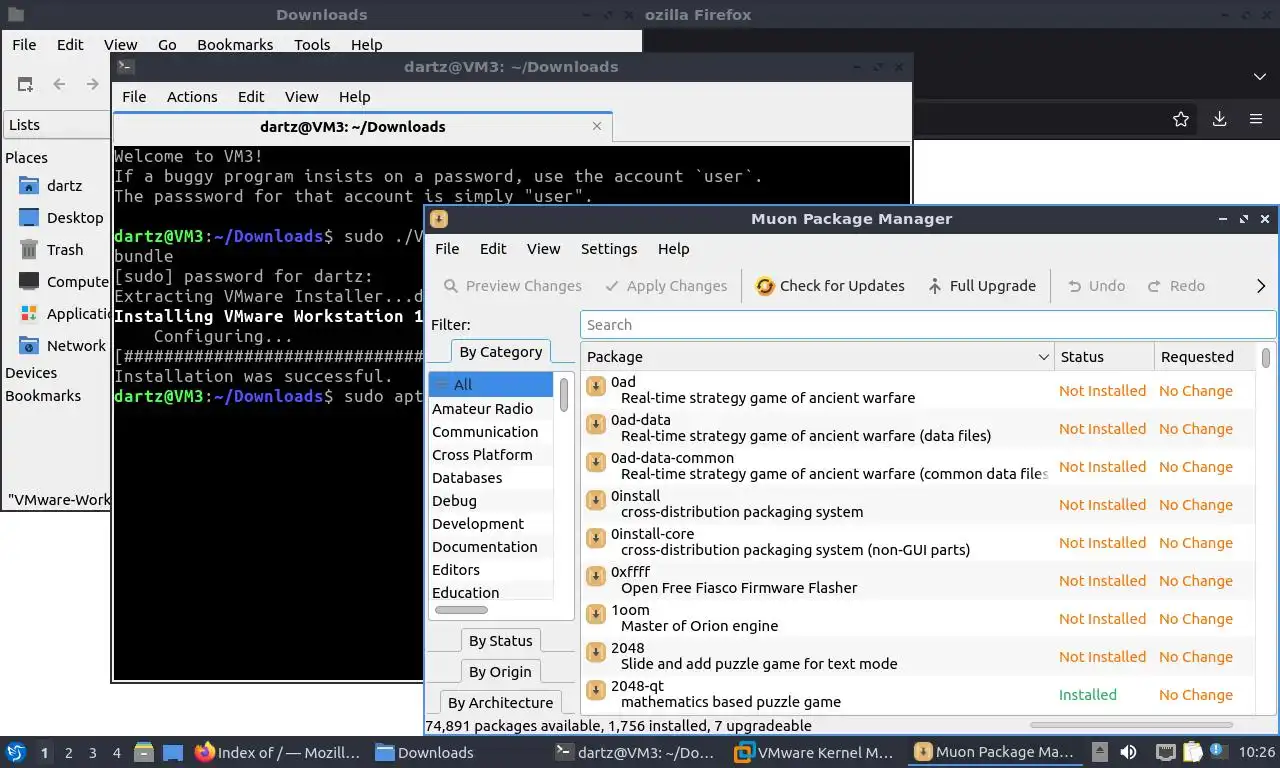The image size is (1280, 768).
Task: Select the Development category
Action: tap(491, 523)
